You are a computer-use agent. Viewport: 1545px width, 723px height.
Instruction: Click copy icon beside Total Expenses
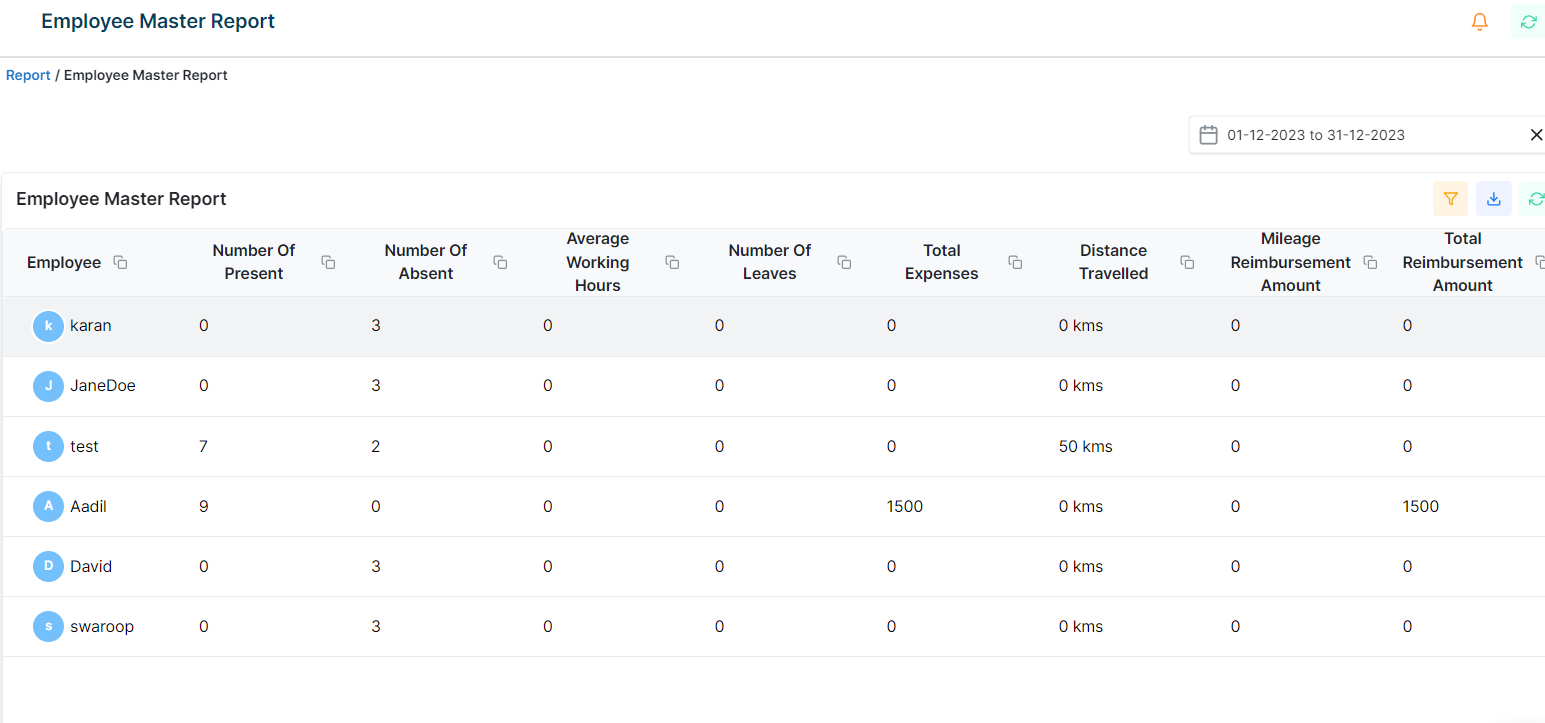click(1015, 262)
